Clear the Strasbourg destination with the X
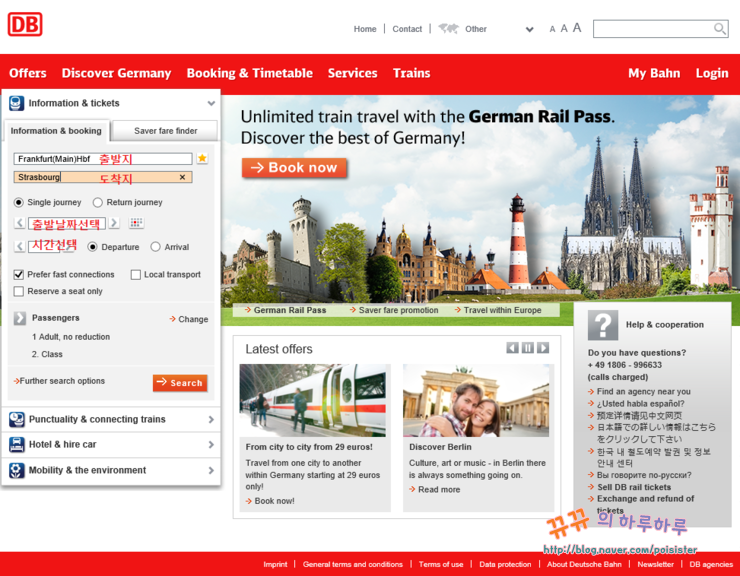 (182, 177)
